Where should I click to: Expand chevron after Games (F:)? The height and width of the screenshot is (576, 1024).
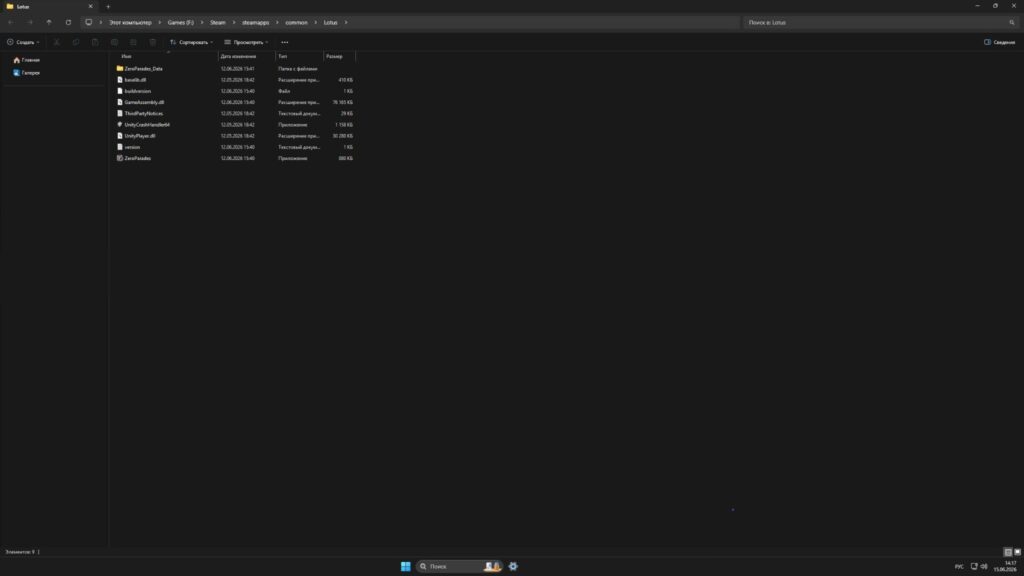[202, 22]
